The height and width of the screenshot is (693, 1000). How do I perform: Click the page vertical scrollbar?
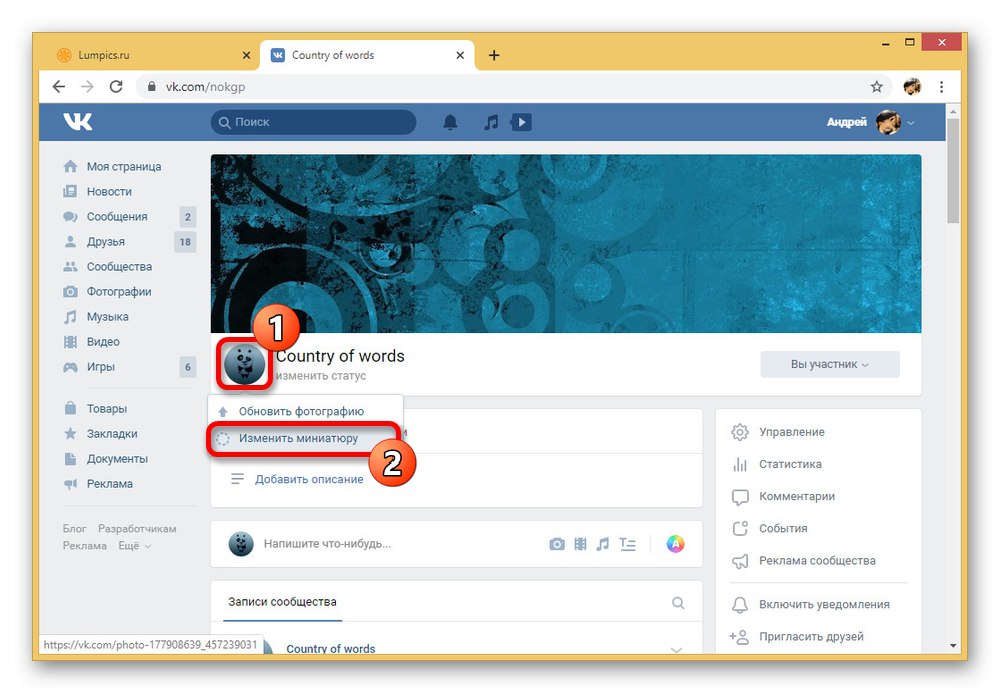coord(953,171)
